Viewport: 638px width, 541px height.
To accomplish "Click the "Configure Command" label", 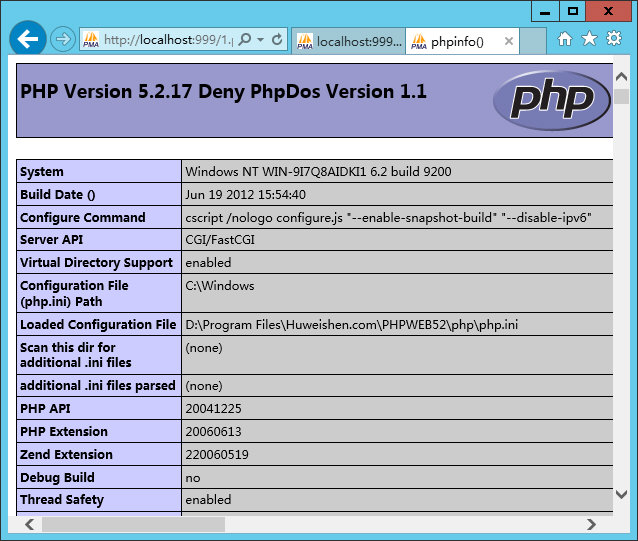I will point(83,218).
